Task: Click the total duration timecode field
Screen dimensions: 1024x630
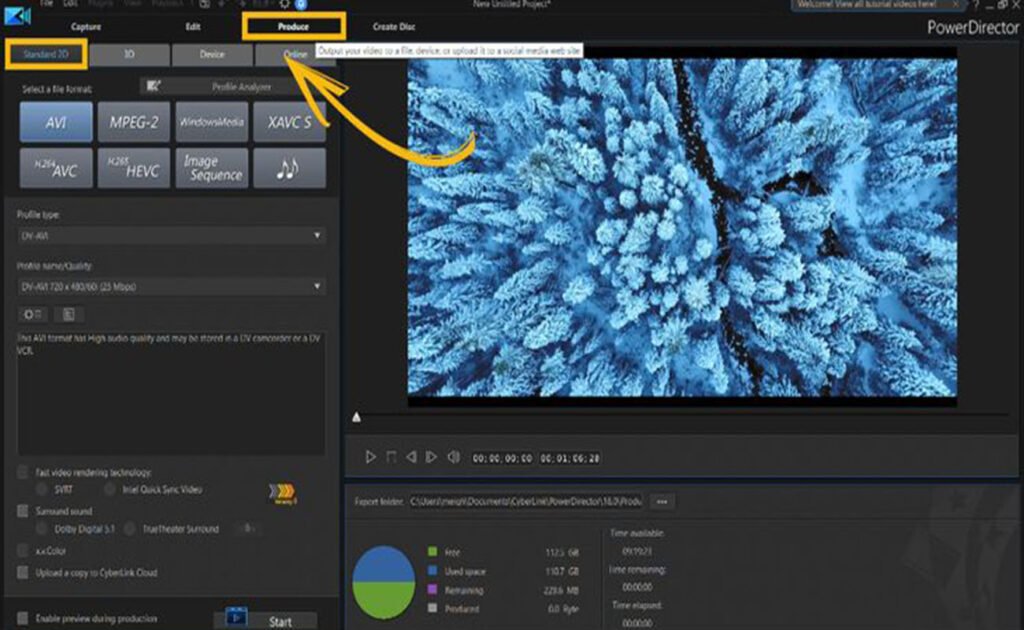Action: point(569,458)
